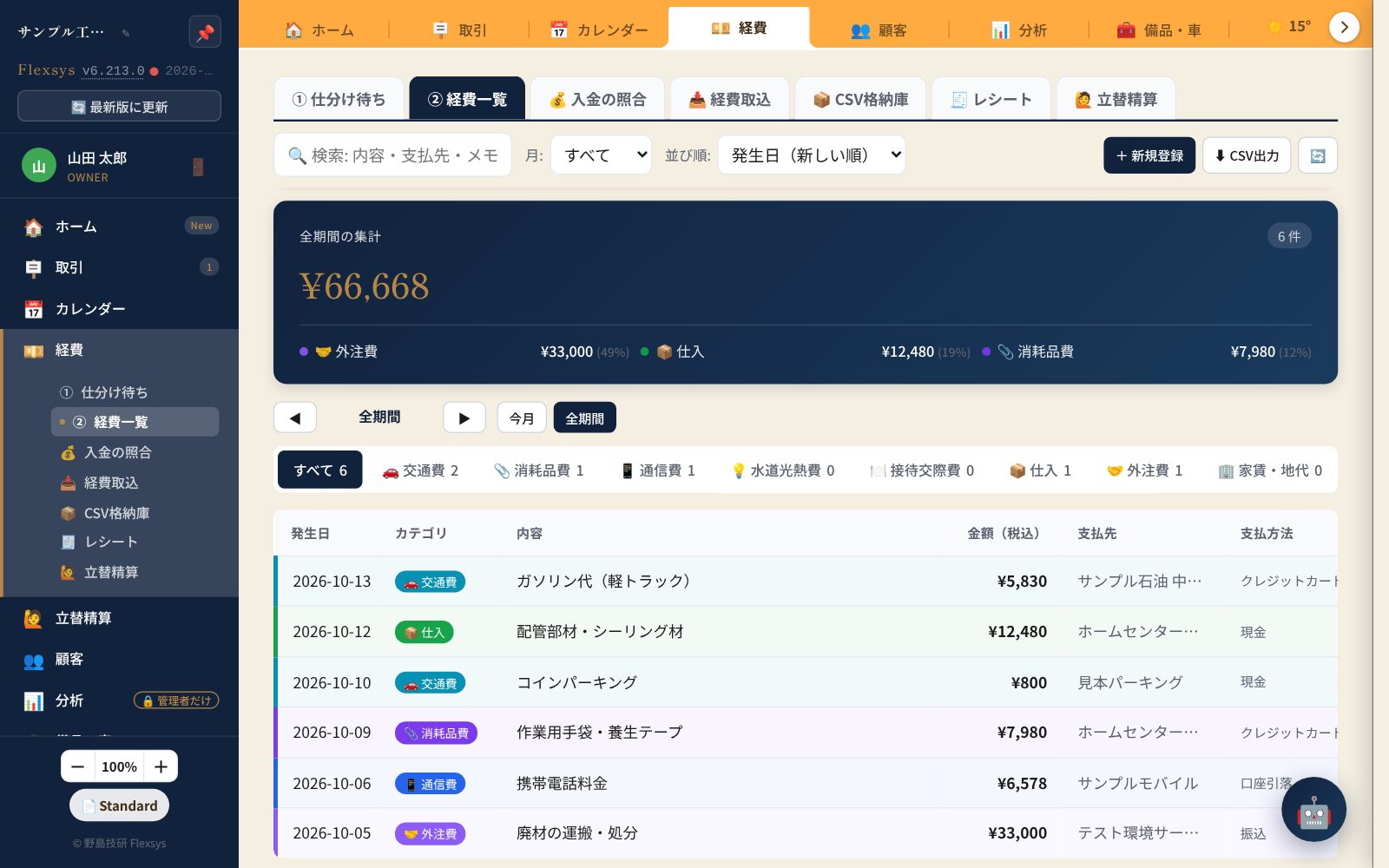Click the right arrow at top navigation end

[x=1344, y=27]
